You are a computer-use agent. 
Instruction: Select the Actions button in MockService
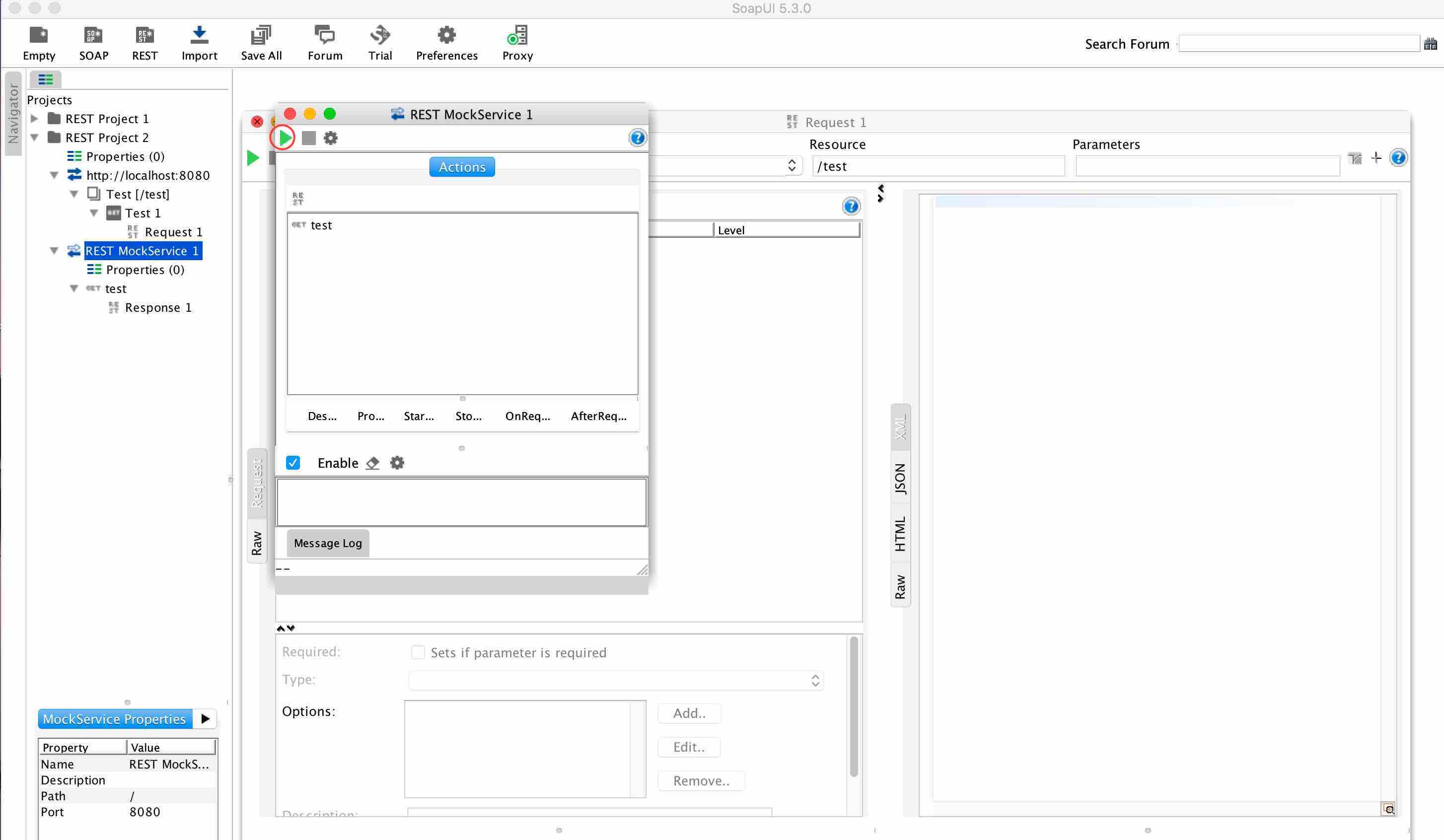462,166
